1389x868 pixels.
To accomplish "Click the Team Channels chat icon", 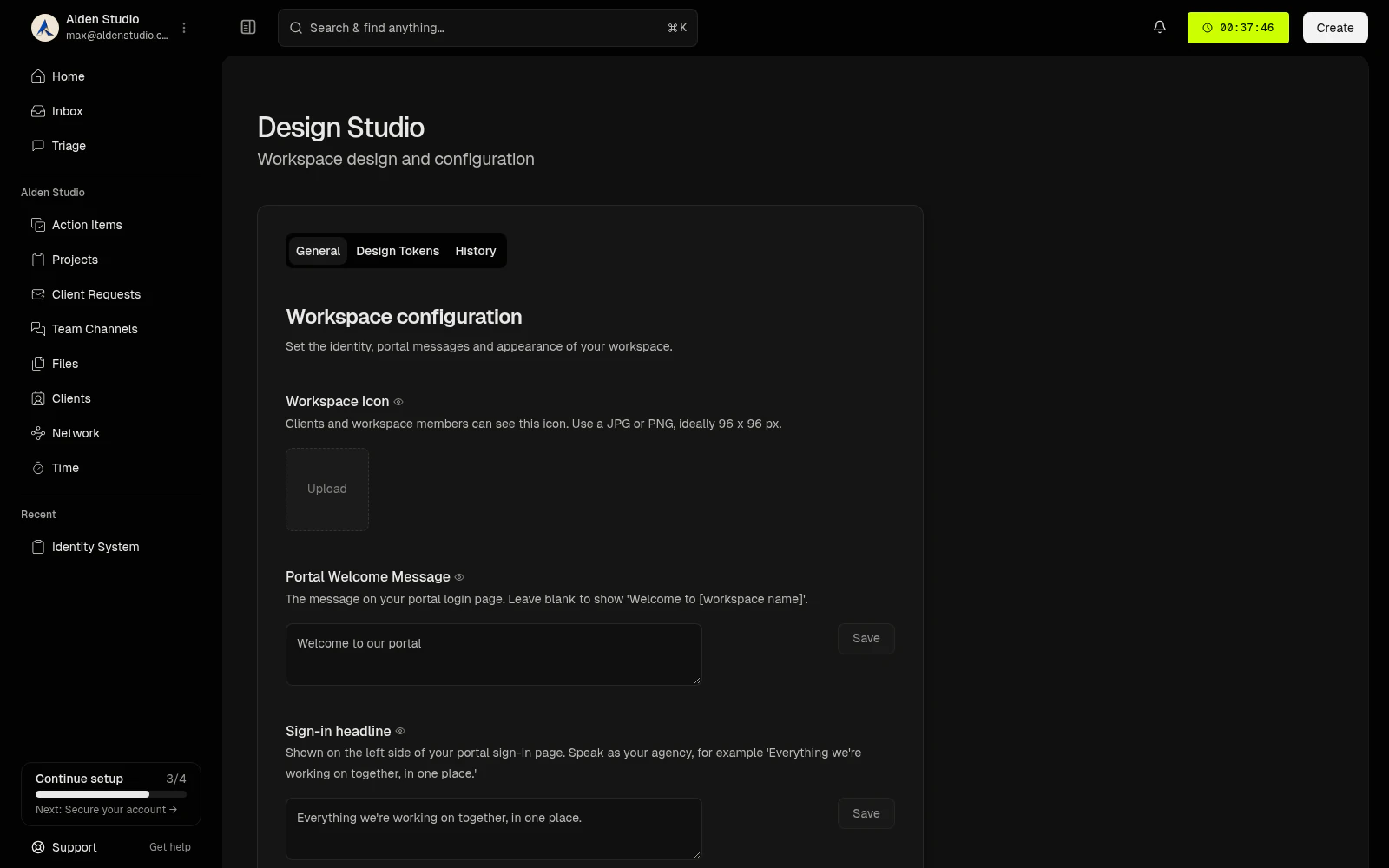I will pyautogui.click(x=38, y=329).
